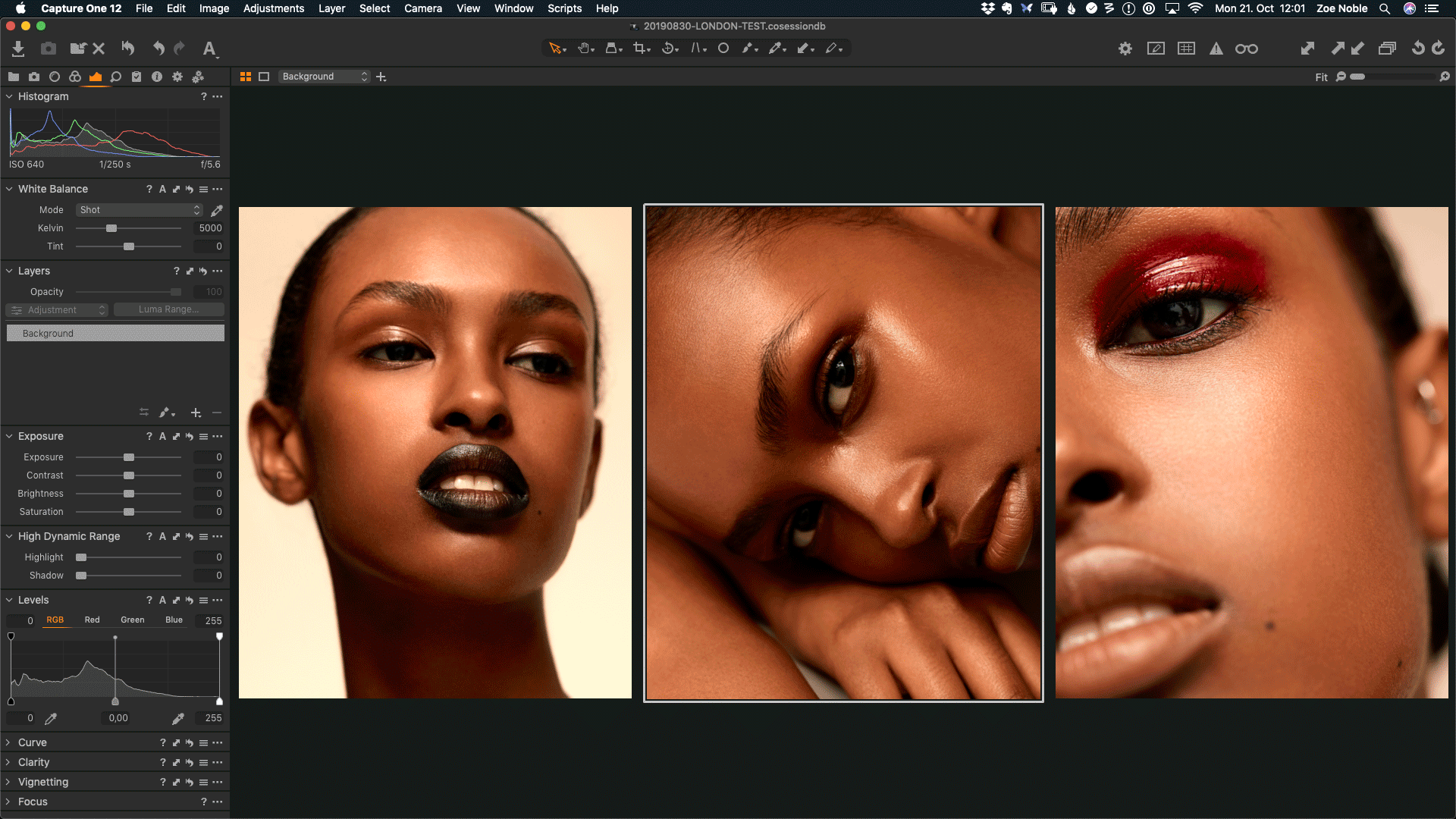The width and height of the screenshot is (1456, 819).
Task: Switch Levels to the Red channel tab
Action: [92, 620]
